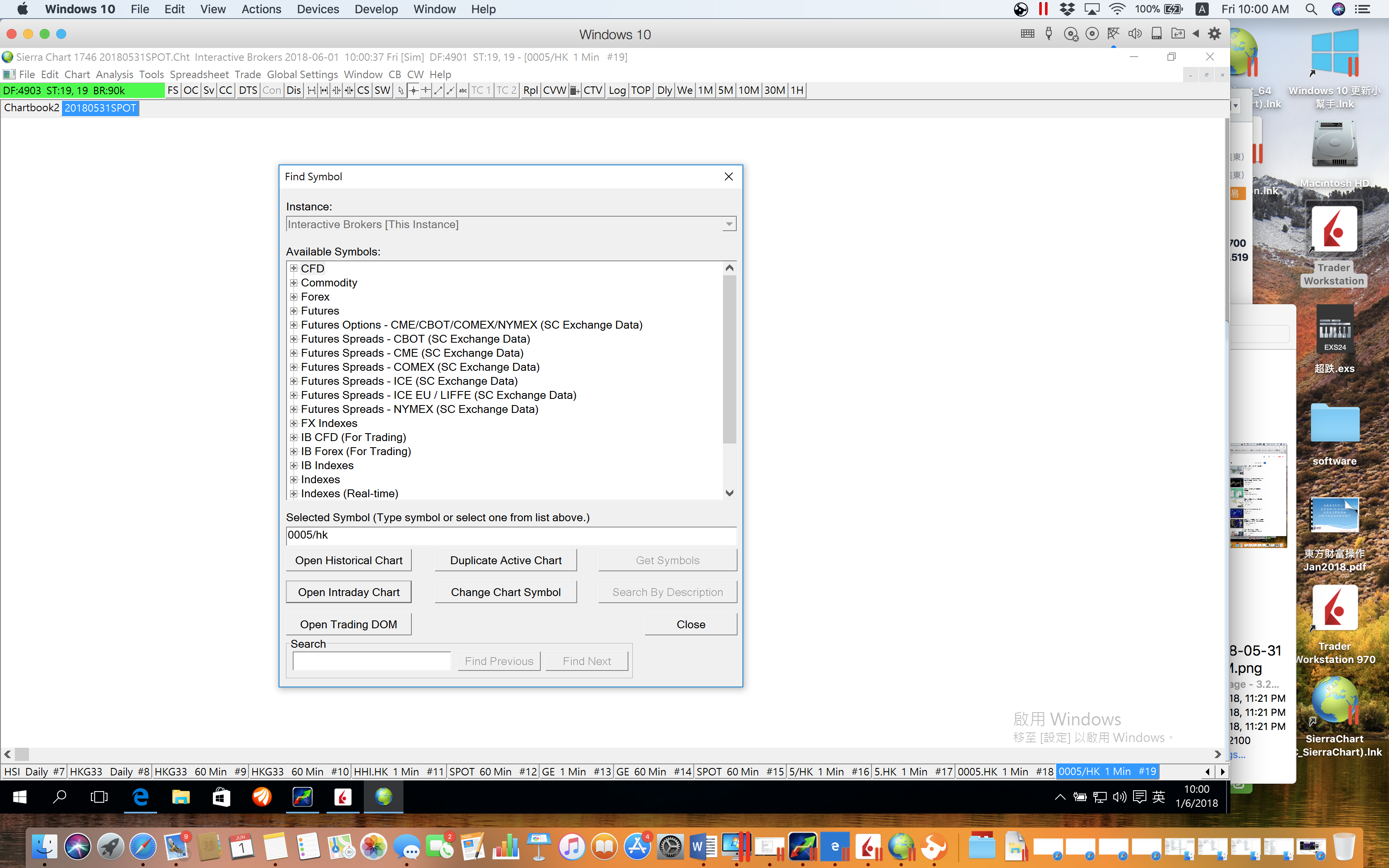Select the pointer tool in toolbar

401,90
